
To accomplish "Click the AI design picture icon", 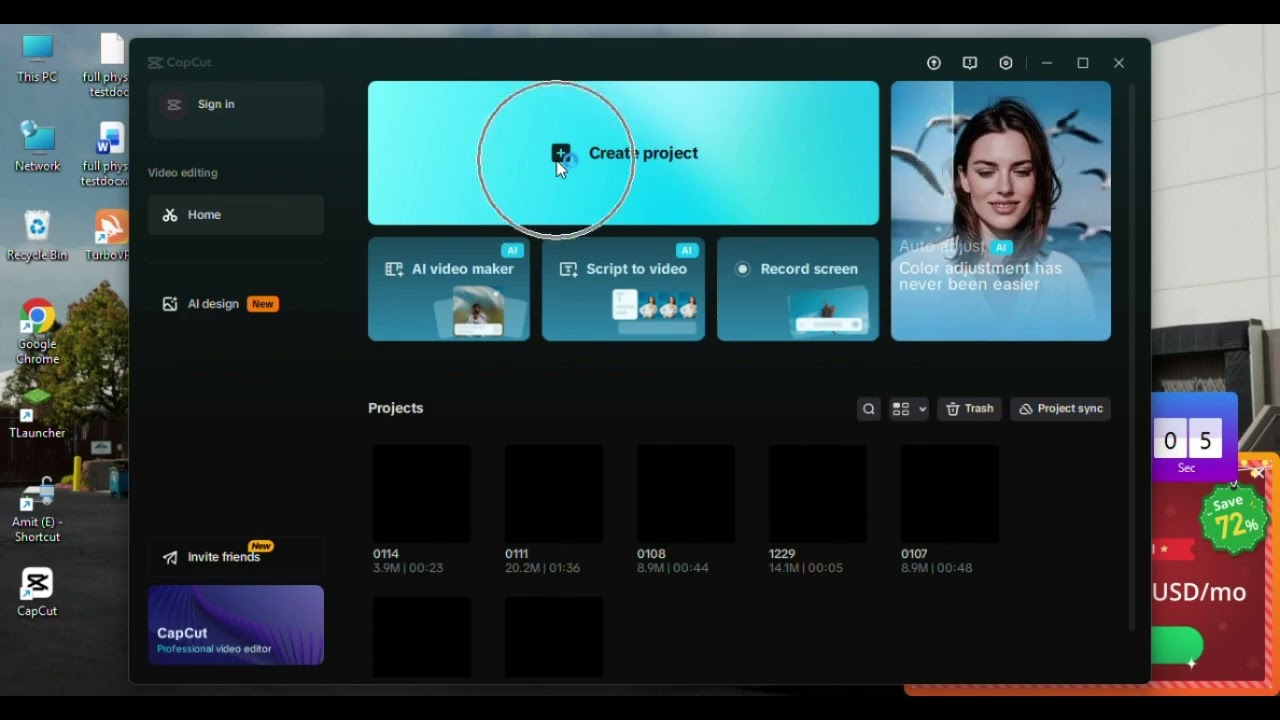I will point(170,304).
